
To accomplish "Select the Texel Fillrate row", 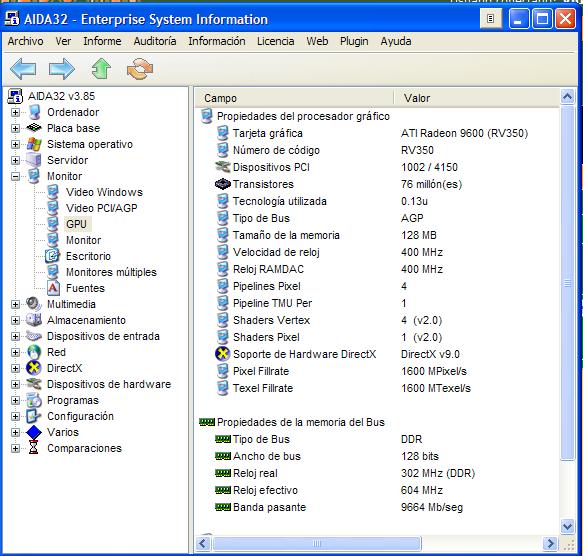I will pos(377,388).
